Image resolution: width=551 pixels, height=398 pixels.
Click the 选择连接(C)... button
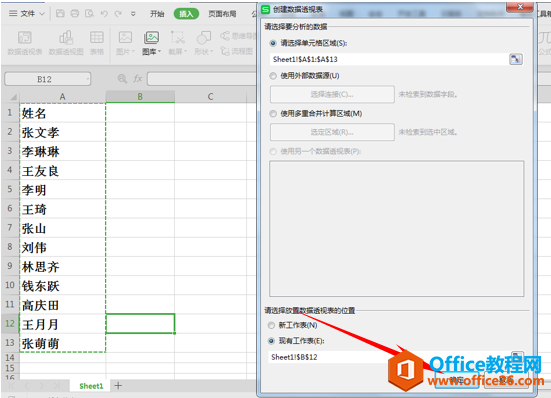[x=332, y=94]
